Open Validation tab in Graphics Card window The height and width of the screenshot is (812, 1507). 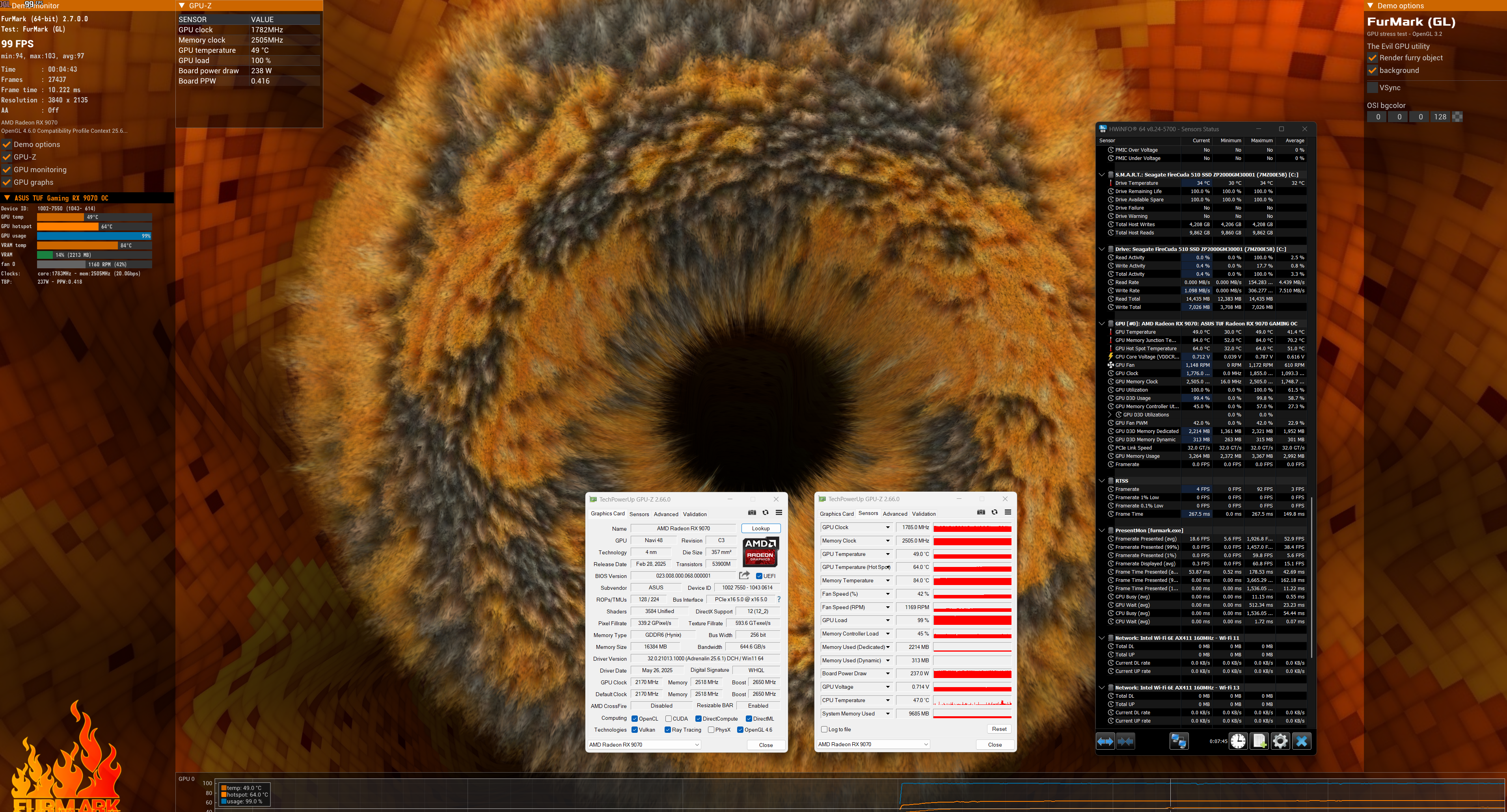coord(695,514)
